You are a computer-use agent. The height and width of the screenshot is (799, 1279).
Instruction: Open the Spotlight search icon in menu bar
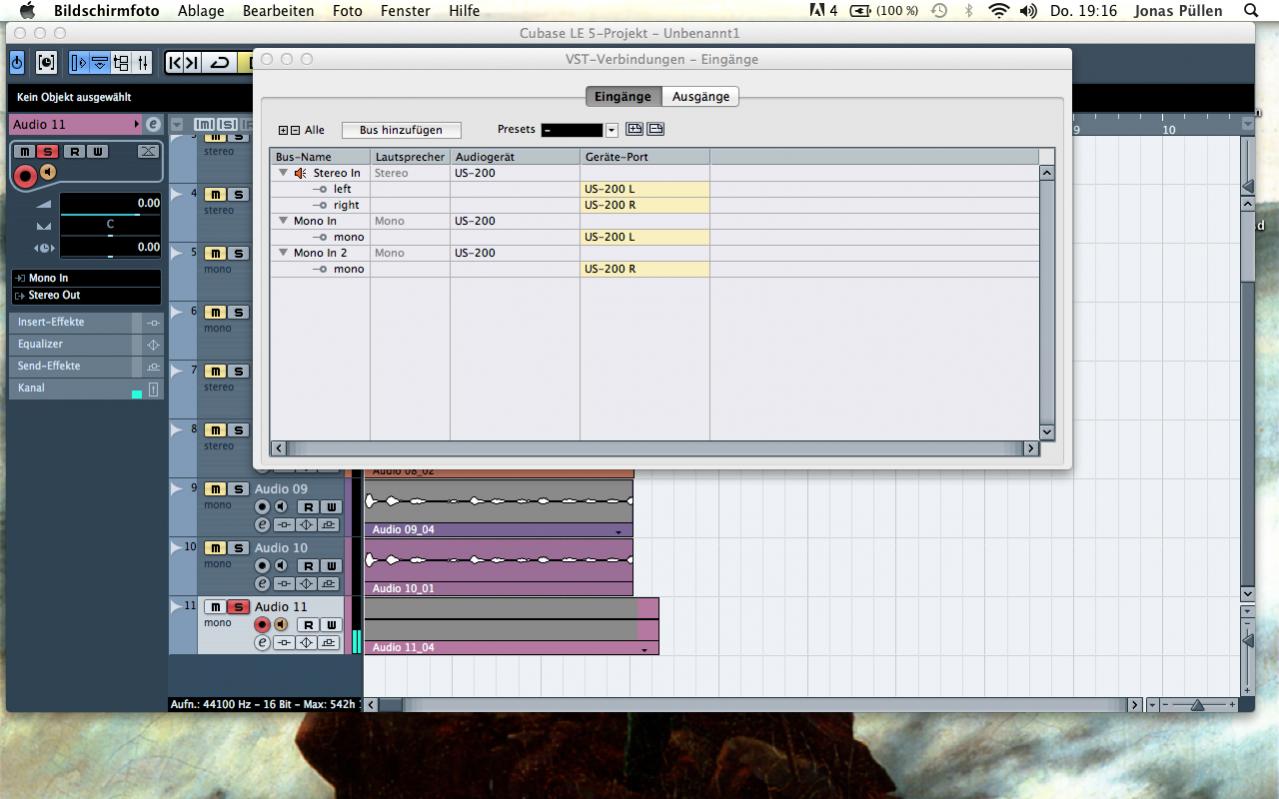[x=1251, y=11]
